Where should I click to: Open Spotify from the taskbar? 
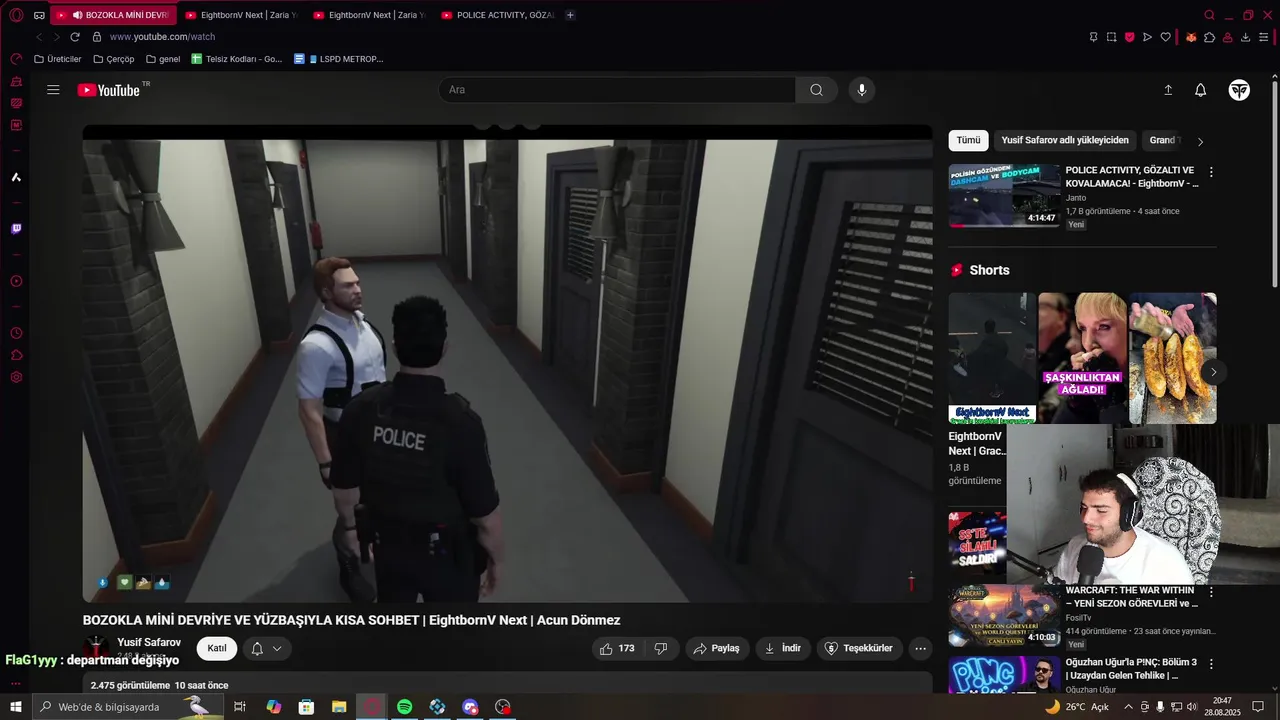tap(404, 707)
